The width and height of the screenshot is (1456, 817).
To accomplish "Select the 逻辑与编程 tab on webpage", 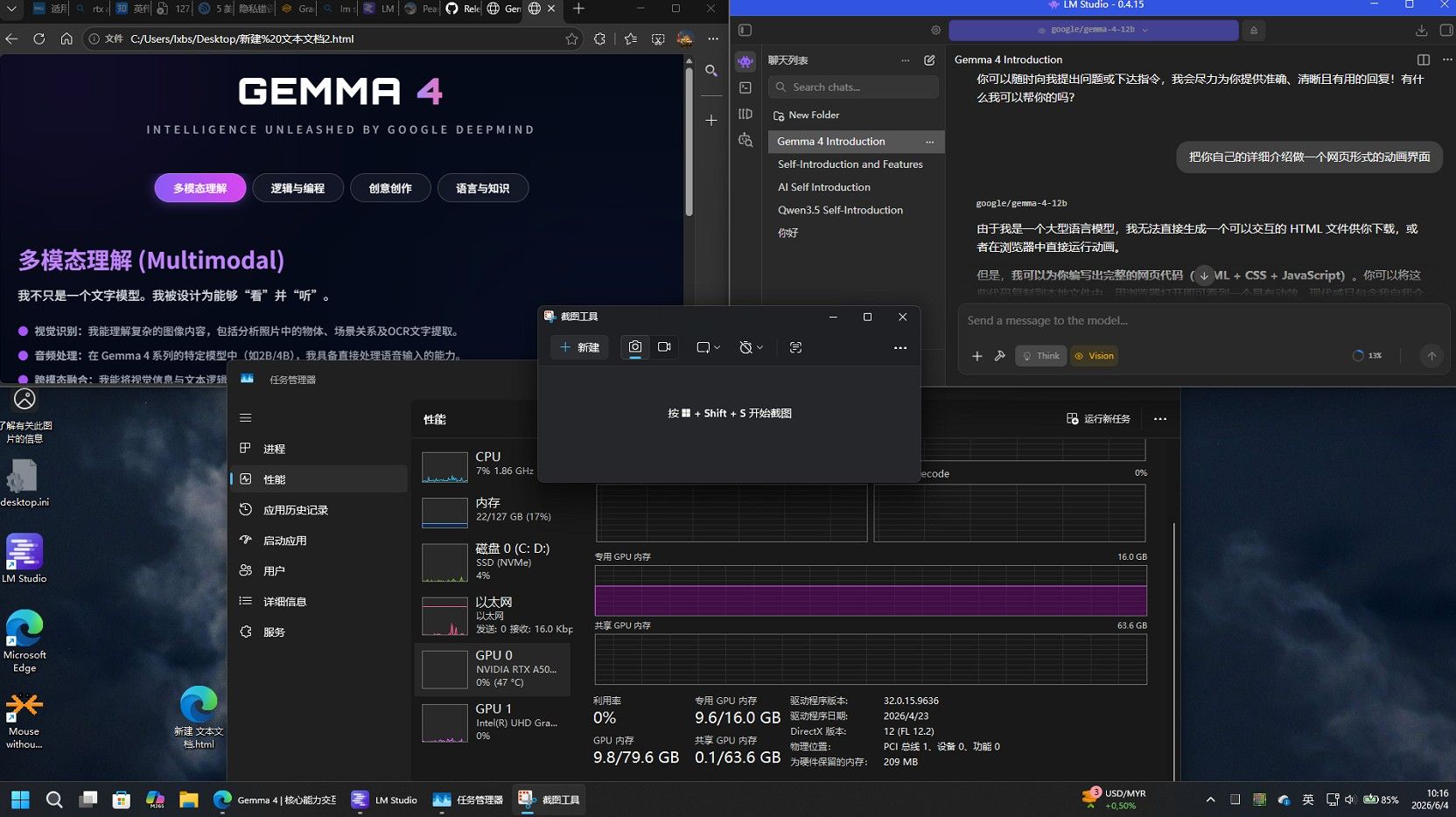I will click(297, 188).
